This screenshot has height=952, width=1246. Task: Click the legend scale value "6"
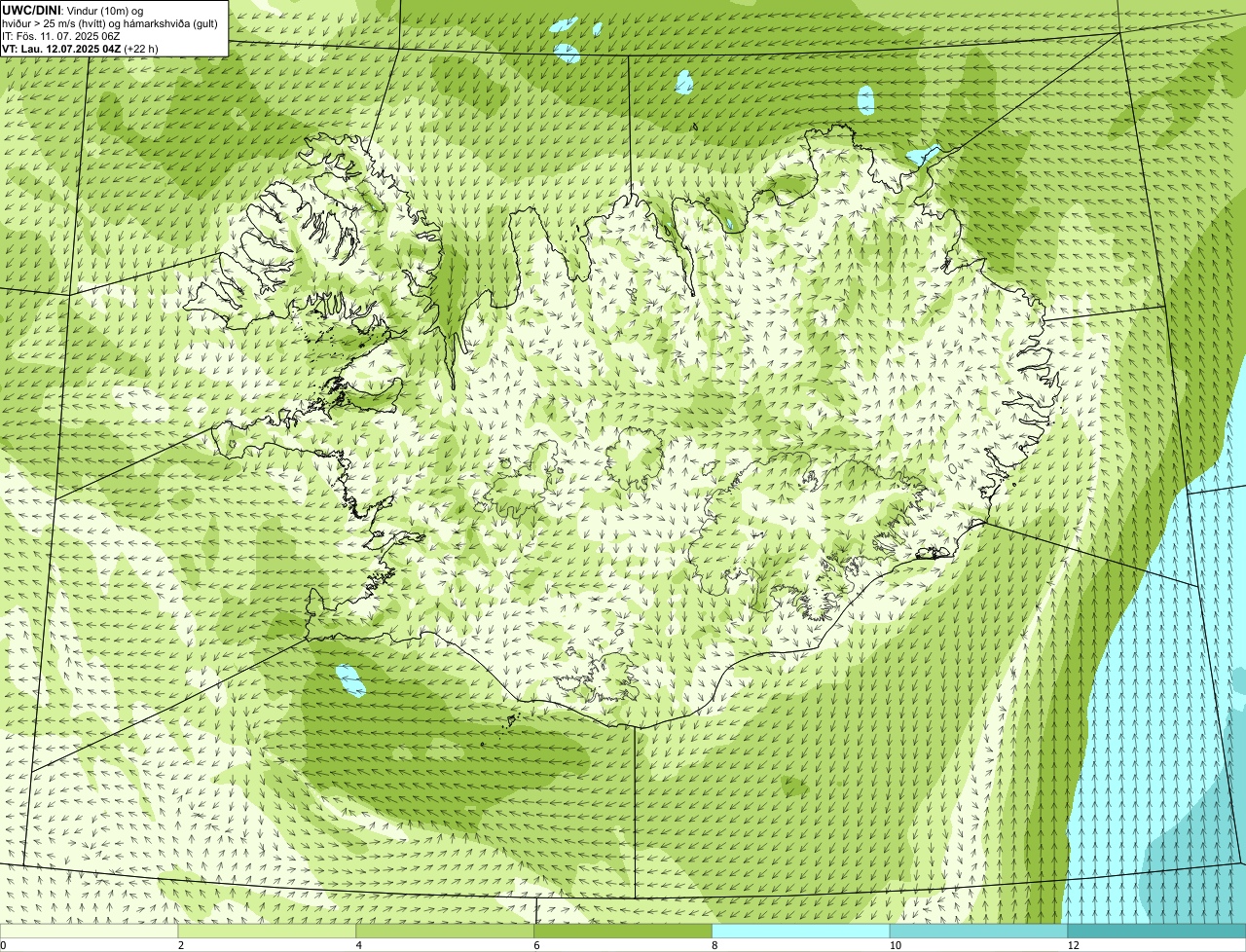(x=537, y=945)
